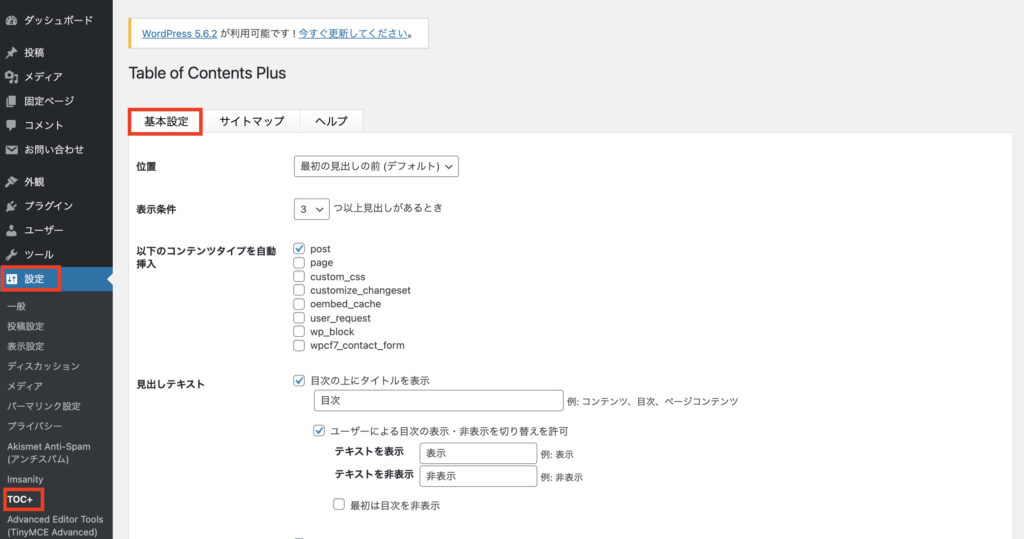Open パーマリンク設定 submenu
The width and height of the screenshot is (1024, 539).
pos(44,406)
